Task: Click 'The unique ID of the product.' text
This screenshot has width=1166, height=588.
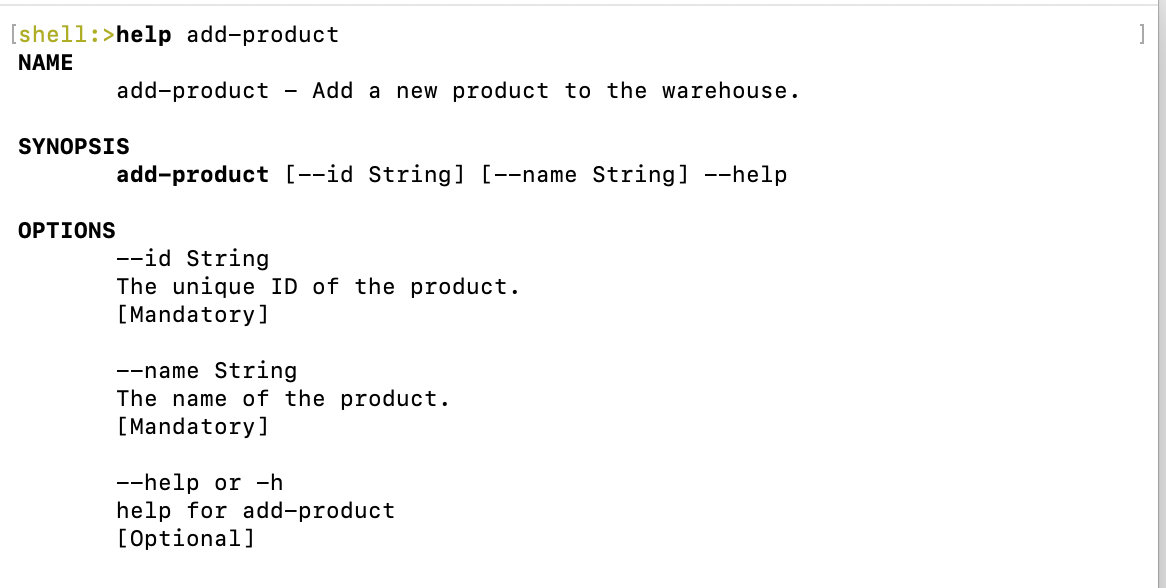Action: tap(319, 287)
